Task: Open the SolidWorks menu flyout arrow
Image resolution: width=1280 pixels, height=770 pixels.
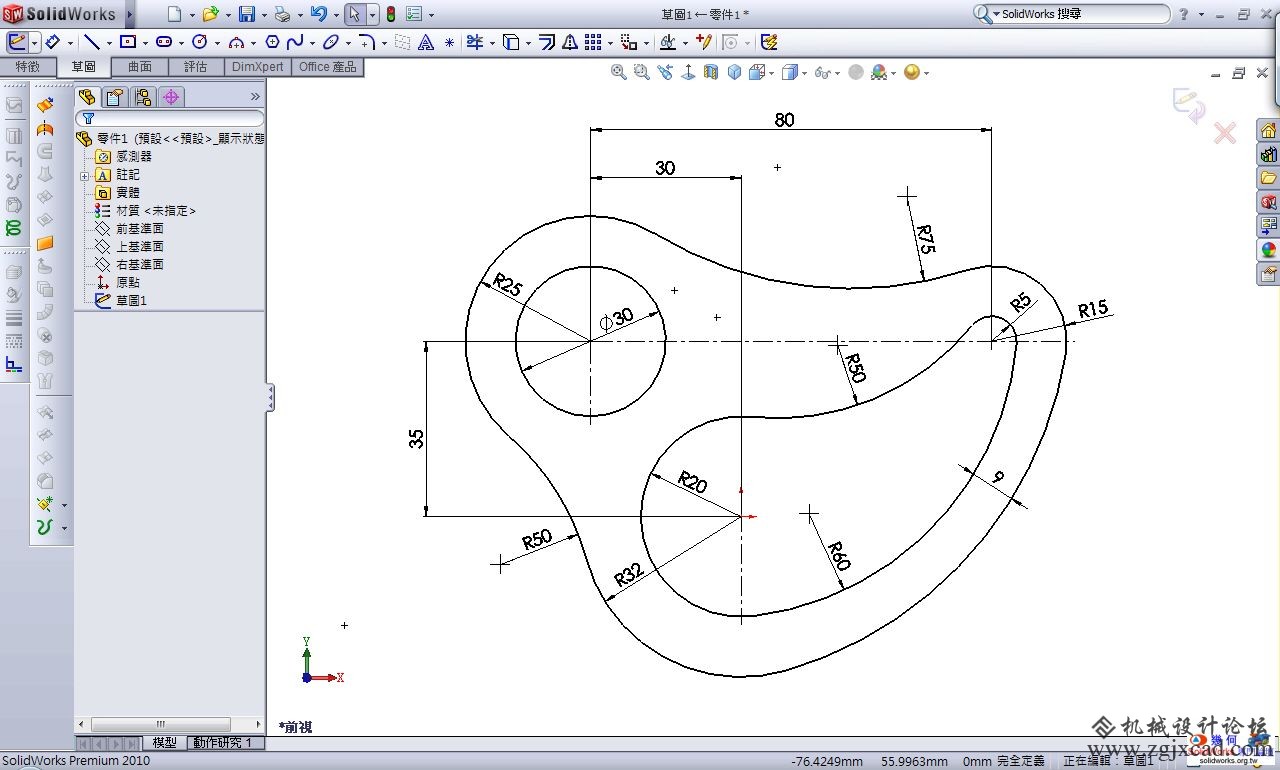Action: (129, 15)
